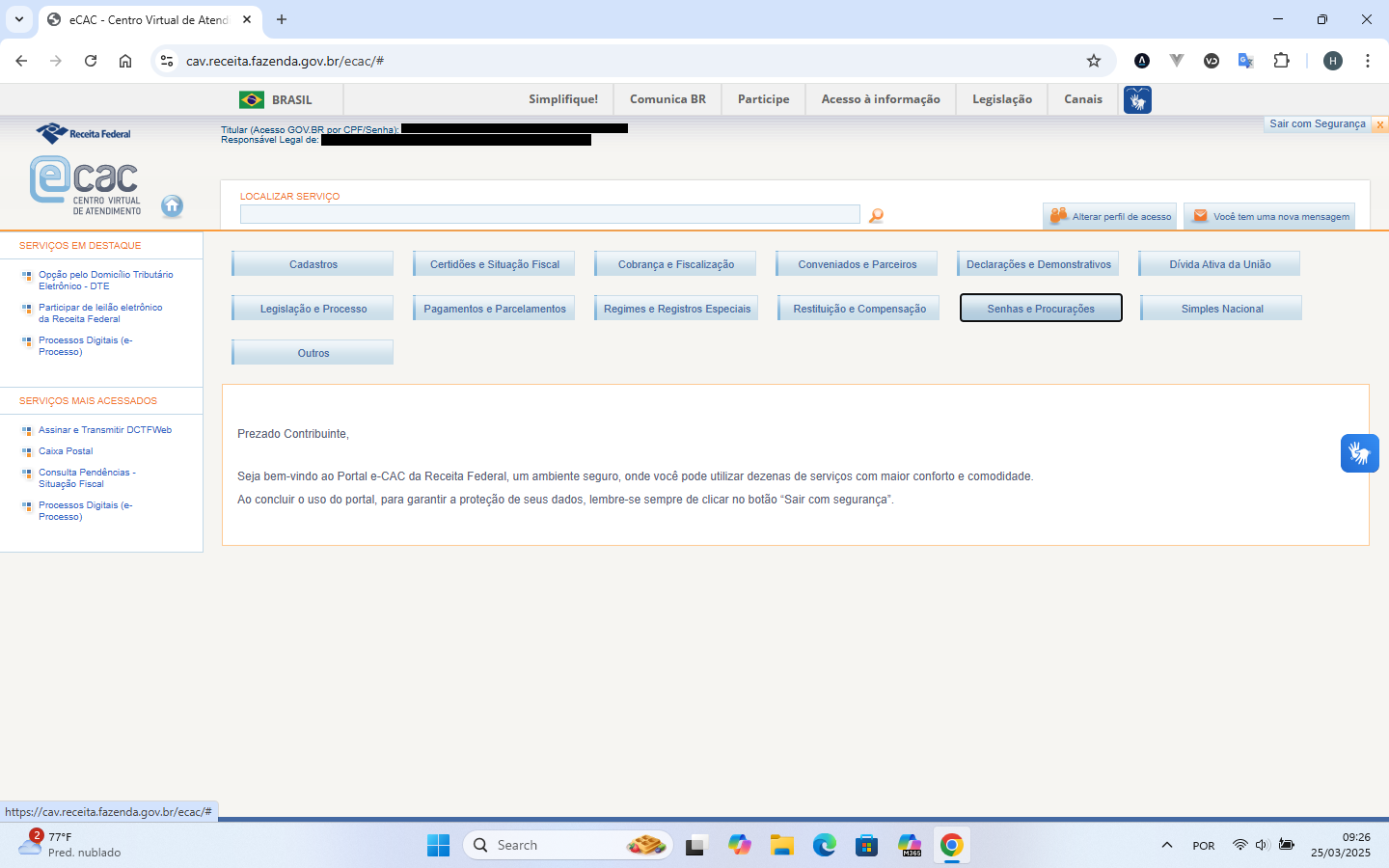Bookmark this page with the star icon

[x=1094, y=61]
